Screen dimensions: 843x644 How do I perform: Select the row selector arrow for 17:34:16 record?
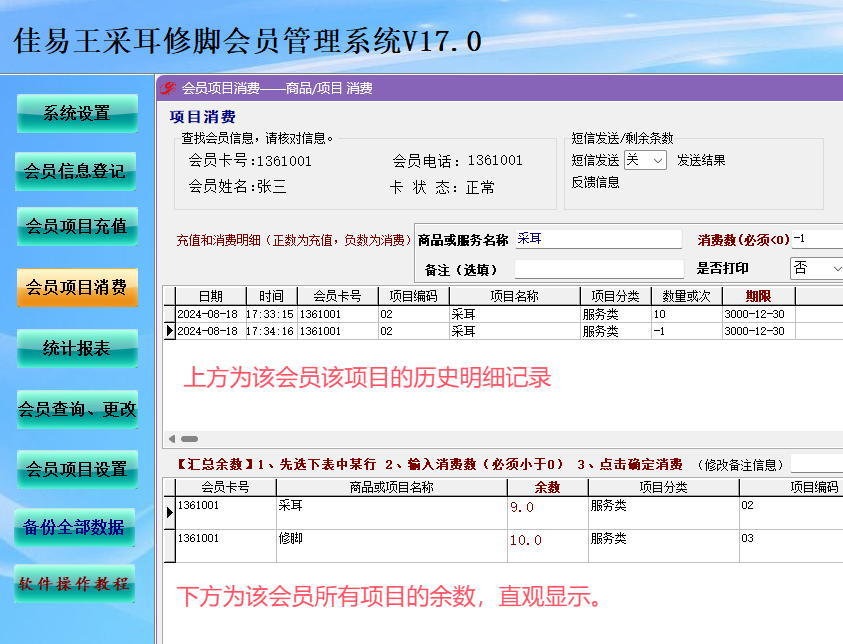[170, 331]
